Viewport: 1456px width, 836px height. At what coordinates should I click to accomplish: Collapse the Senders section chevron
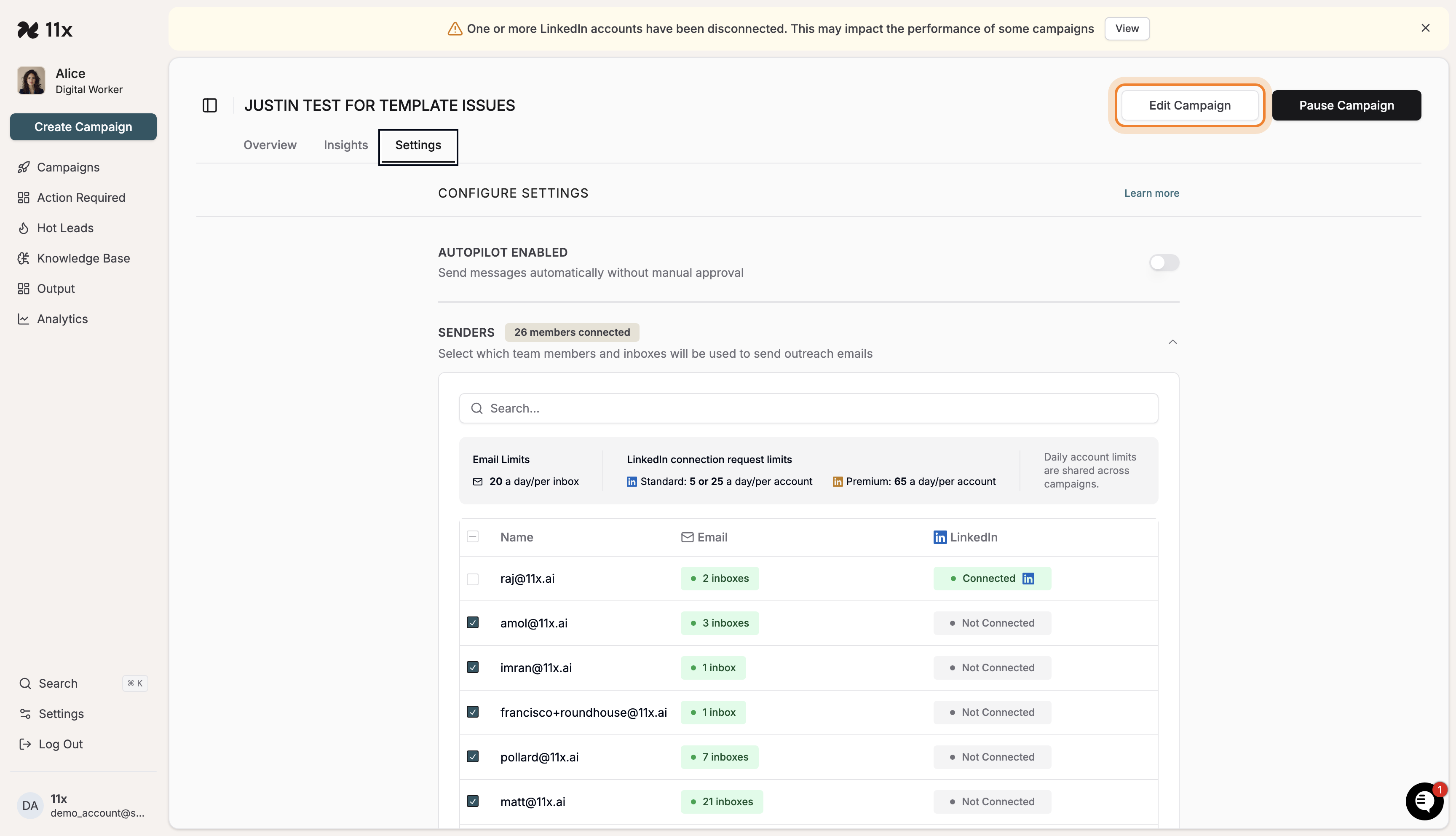click(x=1172, y=342)
